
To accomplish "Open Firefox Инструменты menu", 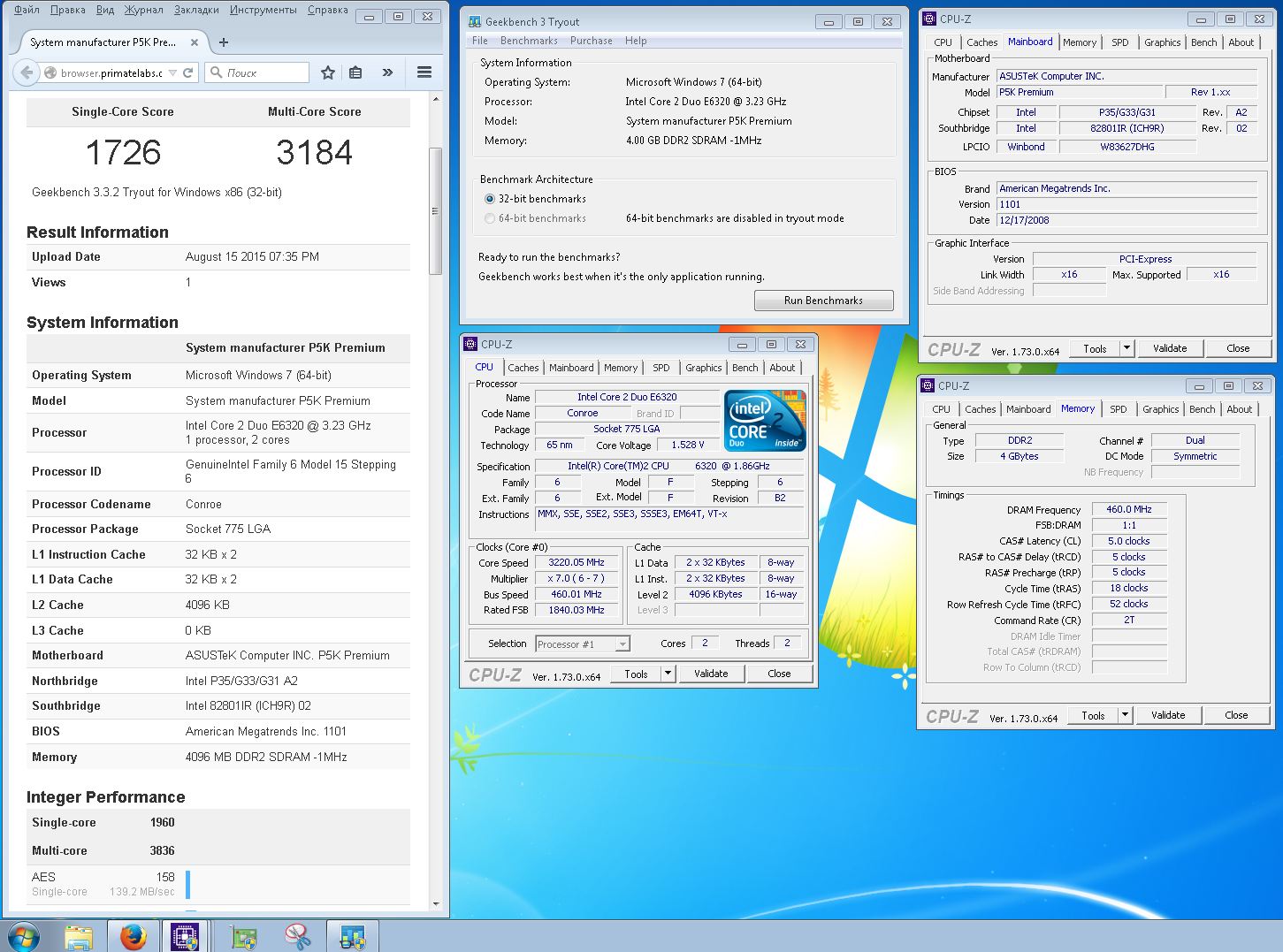I will pyautogui.click(x=263, y=10).
